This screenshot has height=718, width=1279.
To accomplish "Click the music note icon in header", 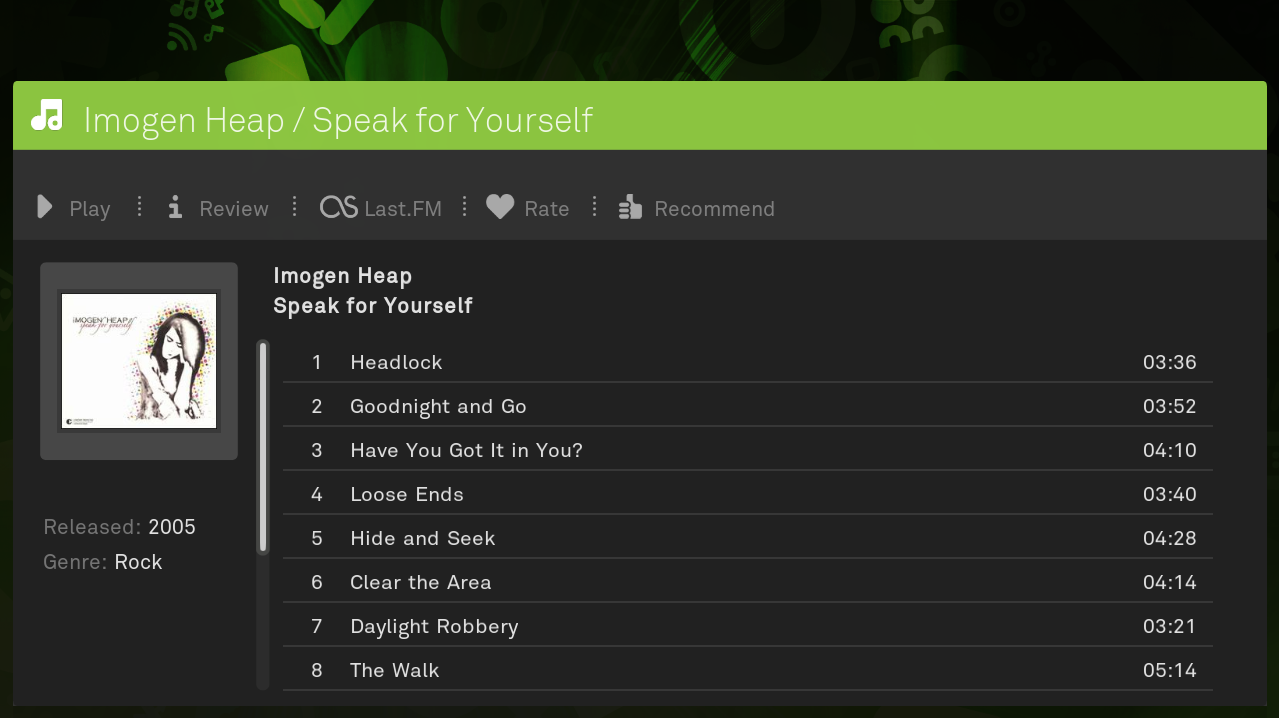I will (47, 116).
